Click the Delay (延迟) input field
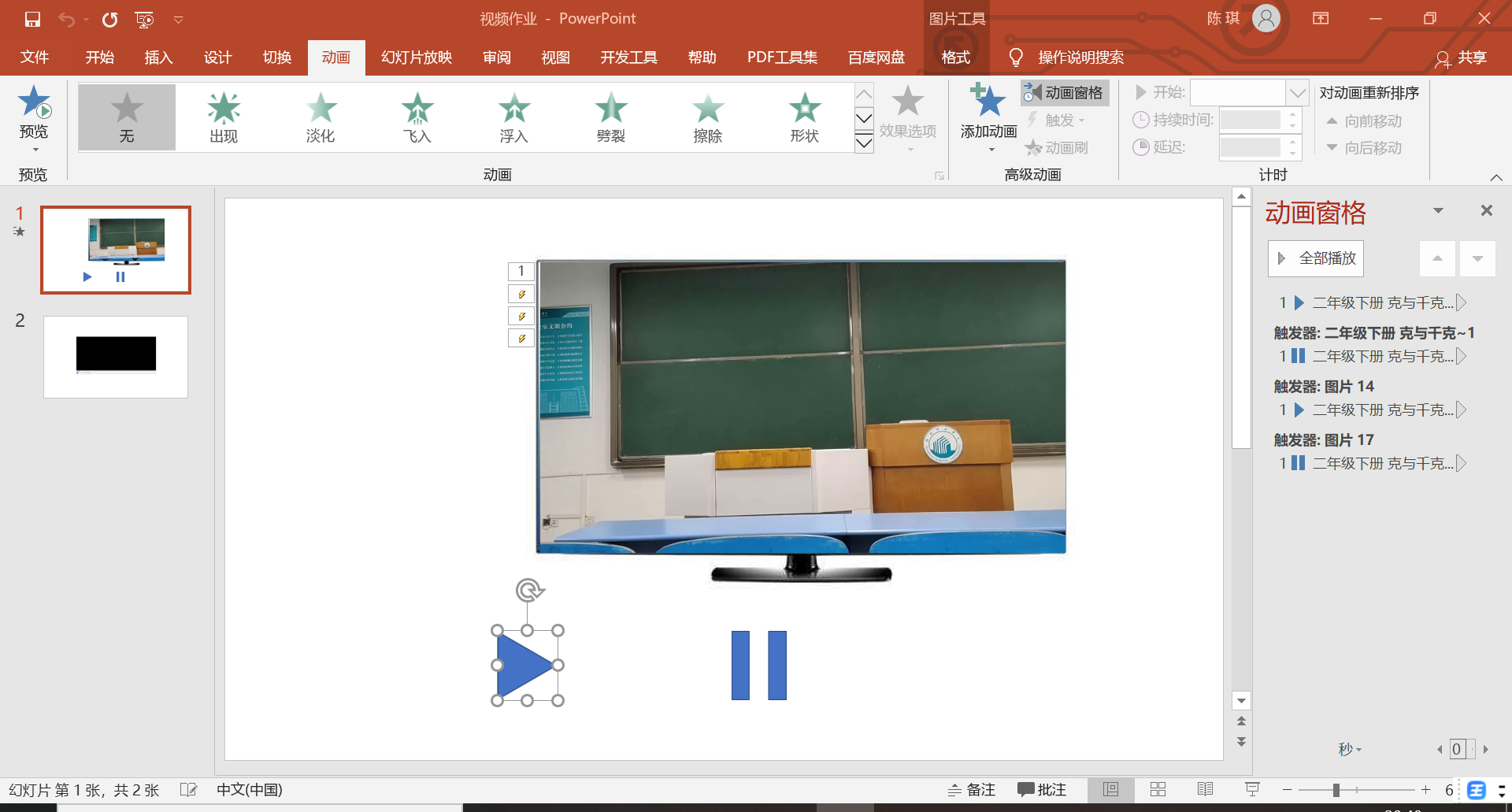This screenshot has width=1512, height=812. [1259, 147]
